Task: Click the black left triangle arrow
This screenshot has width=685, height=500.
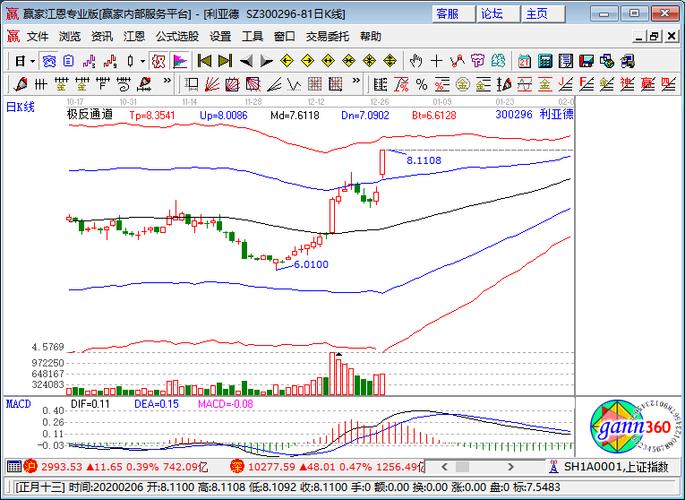Action: tap(246, 61)
